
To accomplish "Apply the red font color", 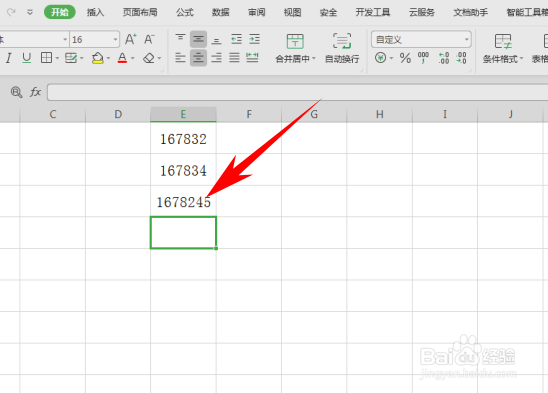I will click(x=122, y=58).
